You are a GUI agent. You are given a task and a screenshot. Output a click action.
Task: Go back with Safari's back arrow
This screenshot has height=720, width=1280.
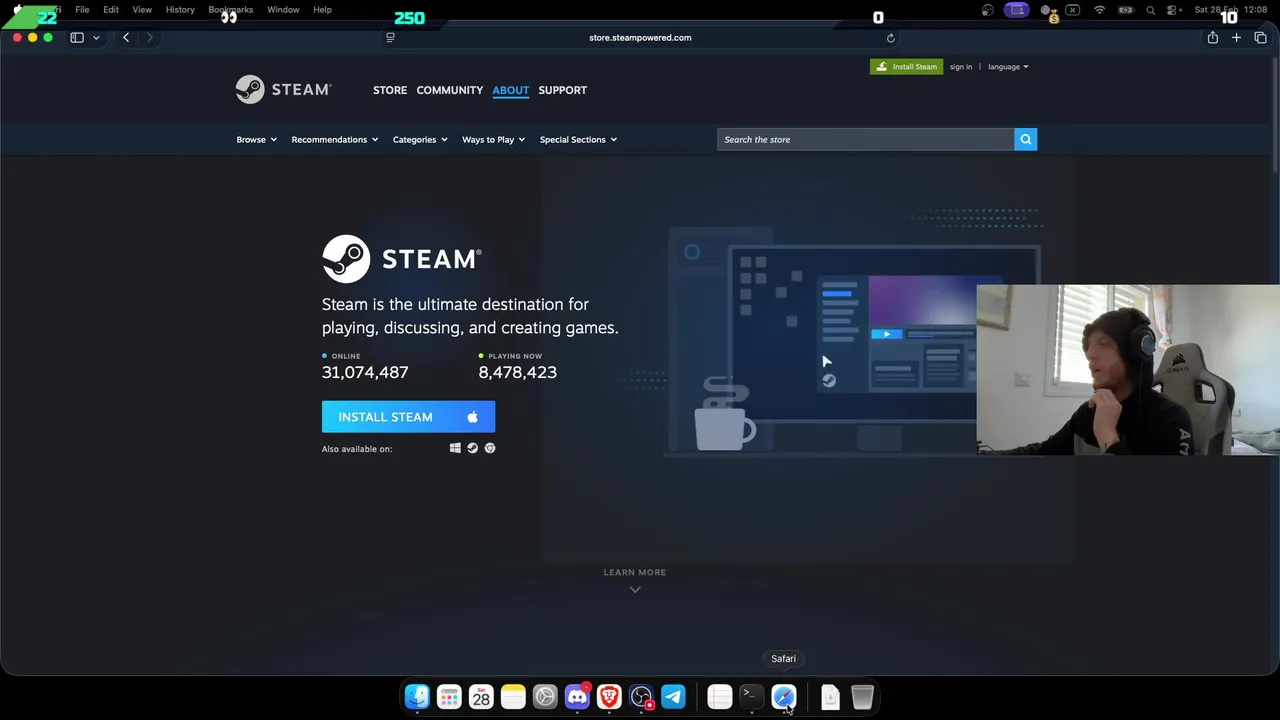click(x=126, y=38)
